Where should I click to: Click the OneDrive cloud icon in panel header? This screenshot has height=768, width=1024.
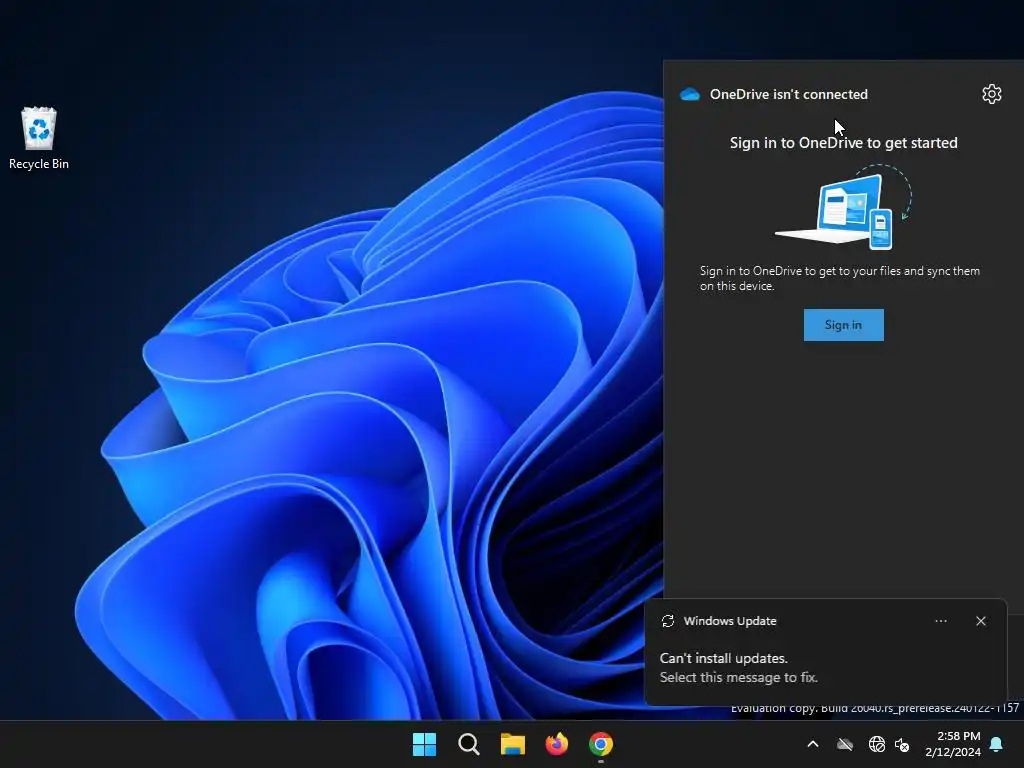tap(690, 95)
